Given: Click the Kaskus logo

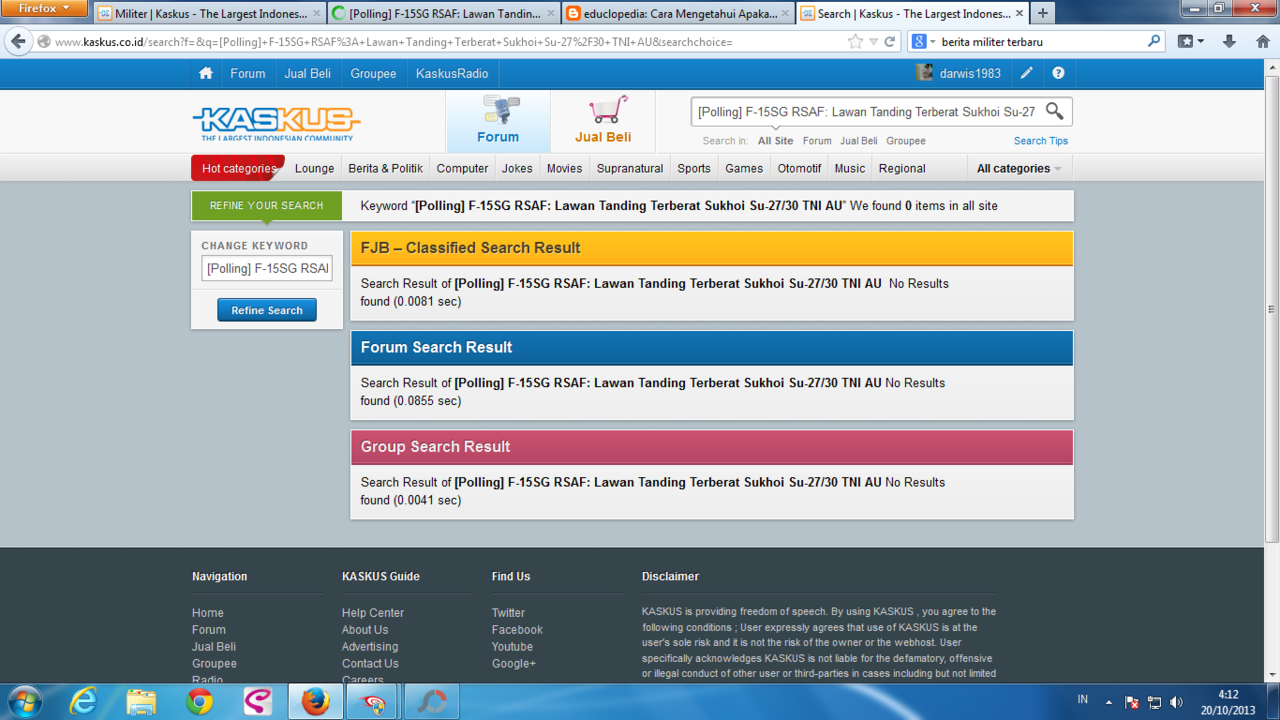Looking at the screenshot, I should click(276, 123).
